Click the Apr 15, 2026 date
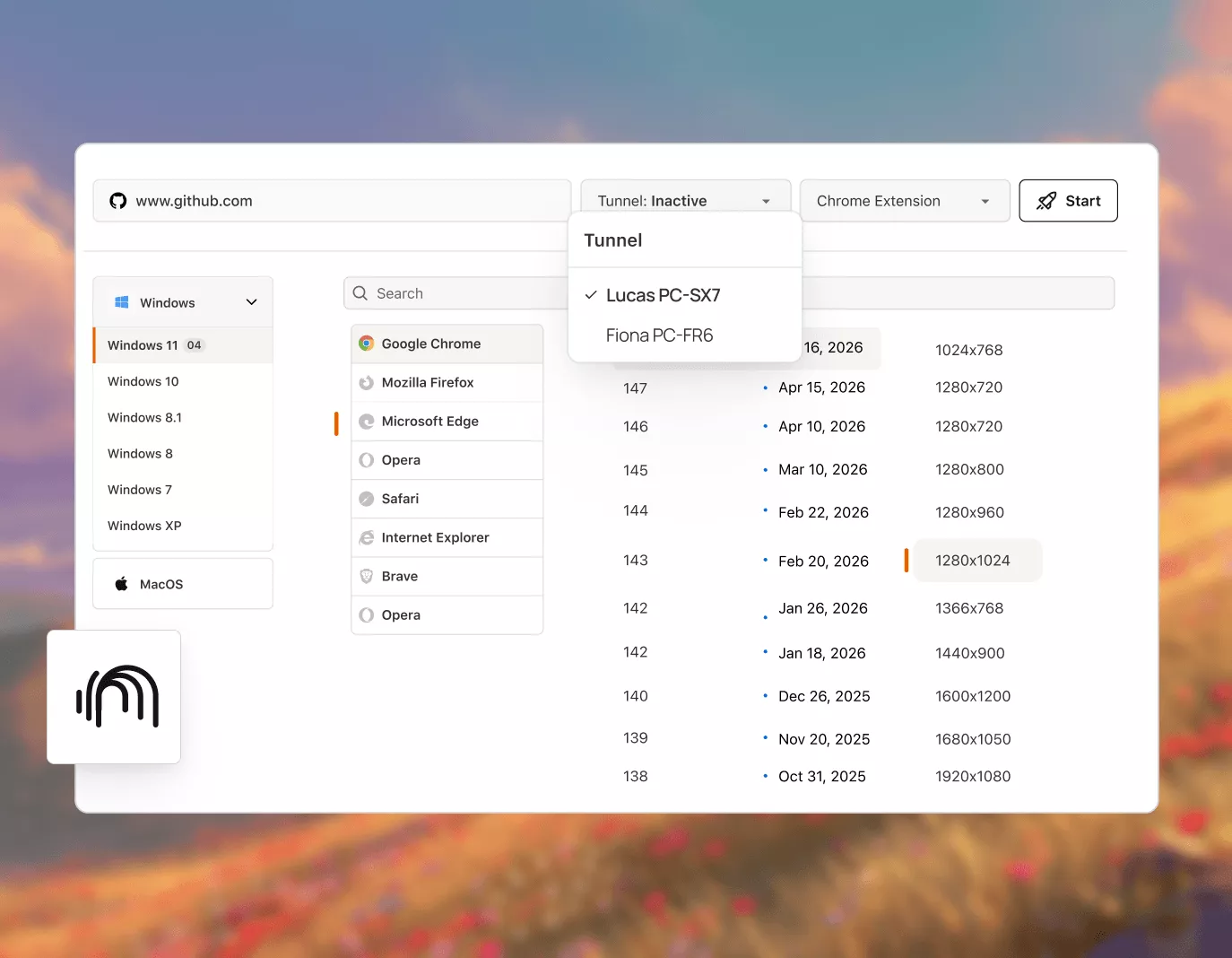1232x958 pixels. pos(821,388)
